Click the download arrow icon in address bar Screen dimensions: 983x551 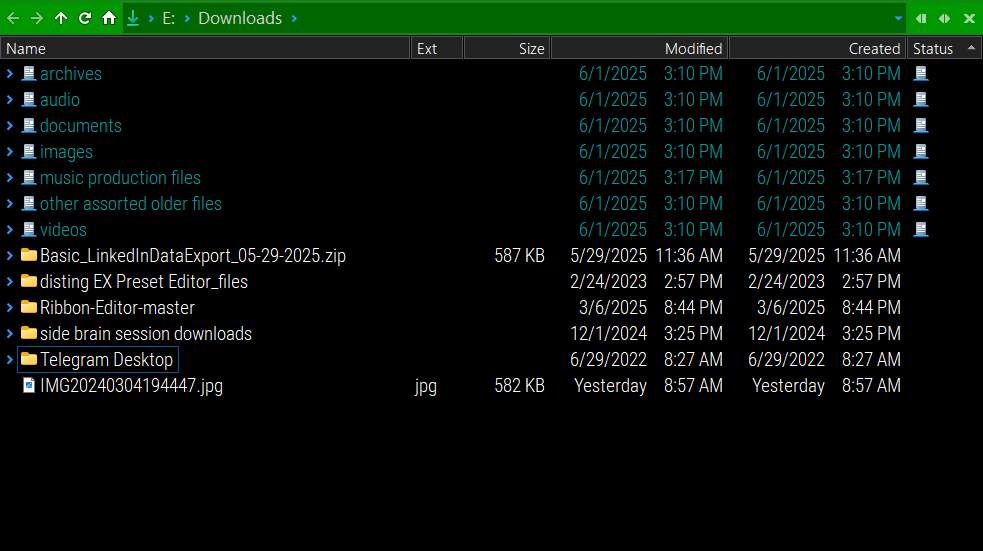coord(132,18)
